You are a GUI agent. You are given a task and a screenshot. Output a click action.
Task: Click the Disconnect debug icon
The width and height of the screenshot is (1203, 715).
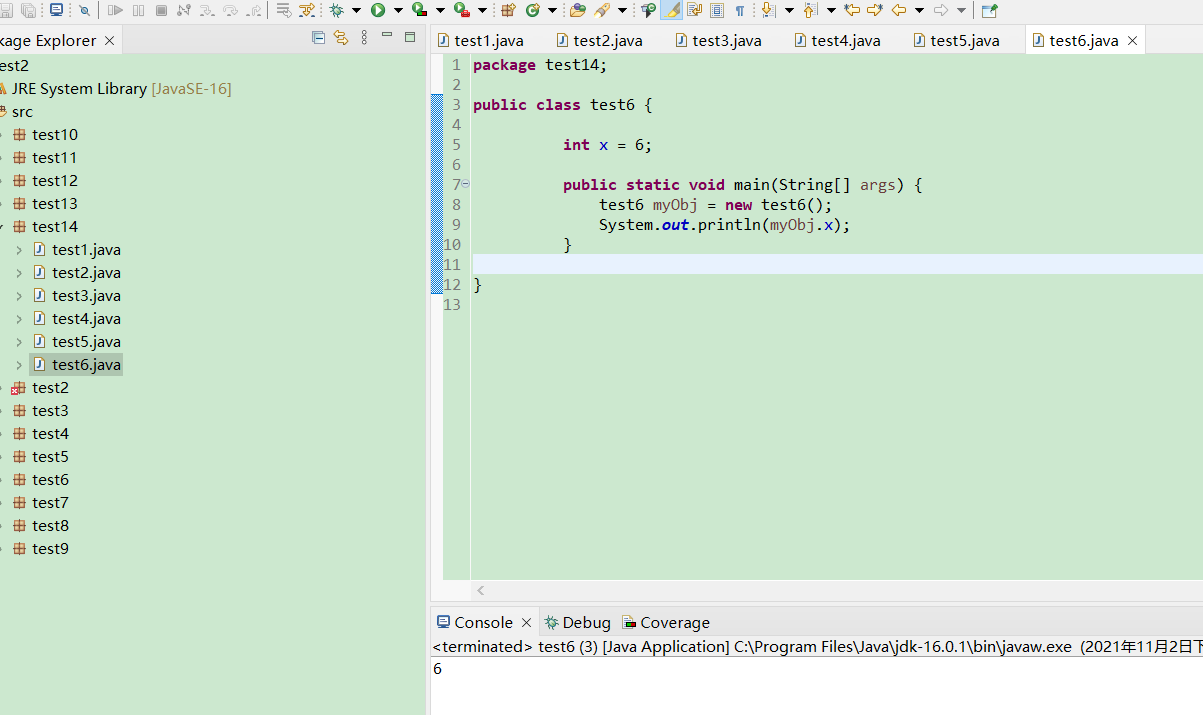click(183, 10)
